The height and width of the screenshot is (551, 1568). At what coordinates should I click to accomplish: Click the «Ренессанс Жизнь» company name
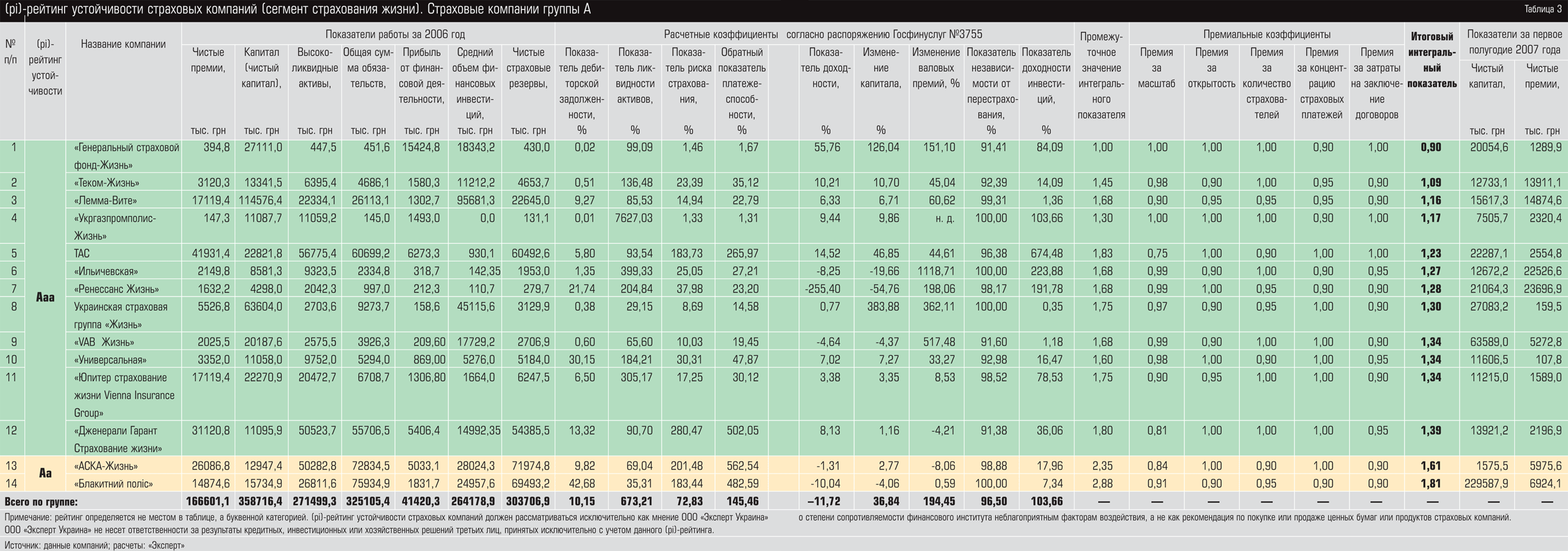tap(116, 289)
